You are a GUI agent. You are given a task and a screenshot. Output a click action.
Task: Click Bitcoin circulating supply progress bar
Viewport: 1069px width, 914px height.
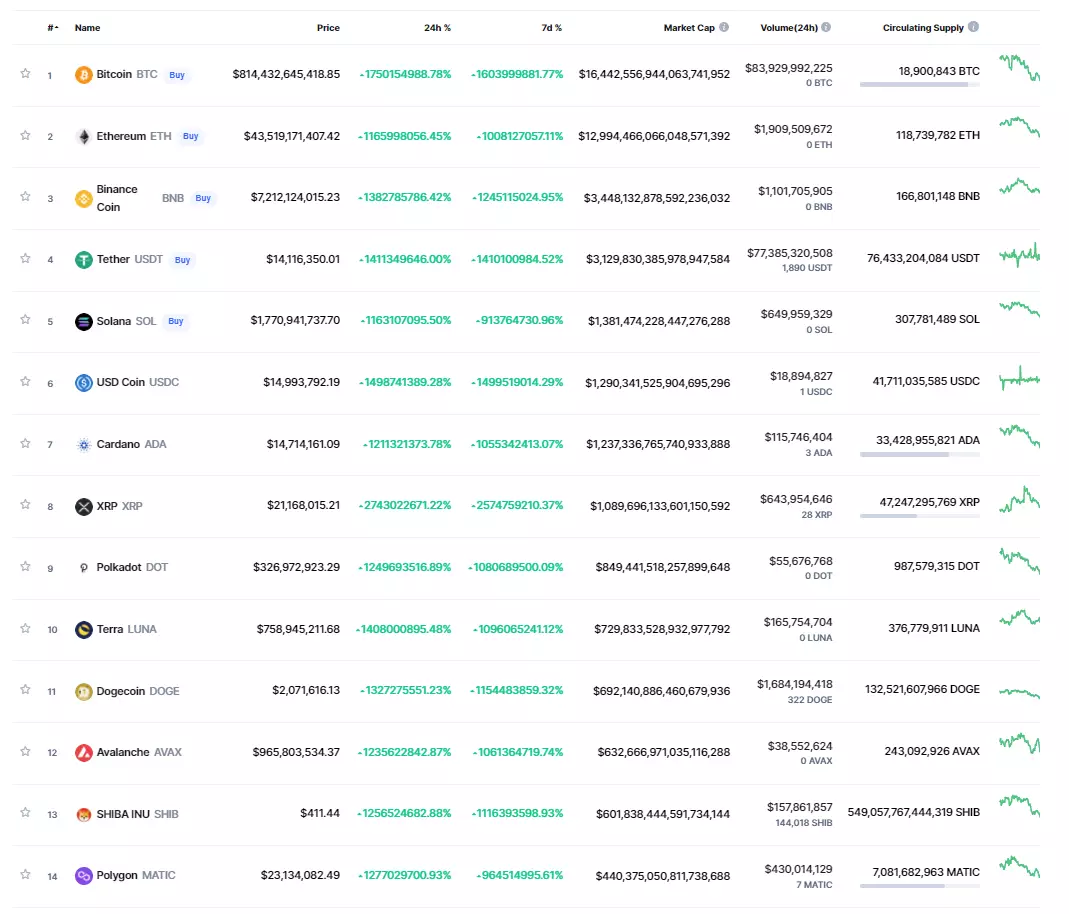pos(920,85)
